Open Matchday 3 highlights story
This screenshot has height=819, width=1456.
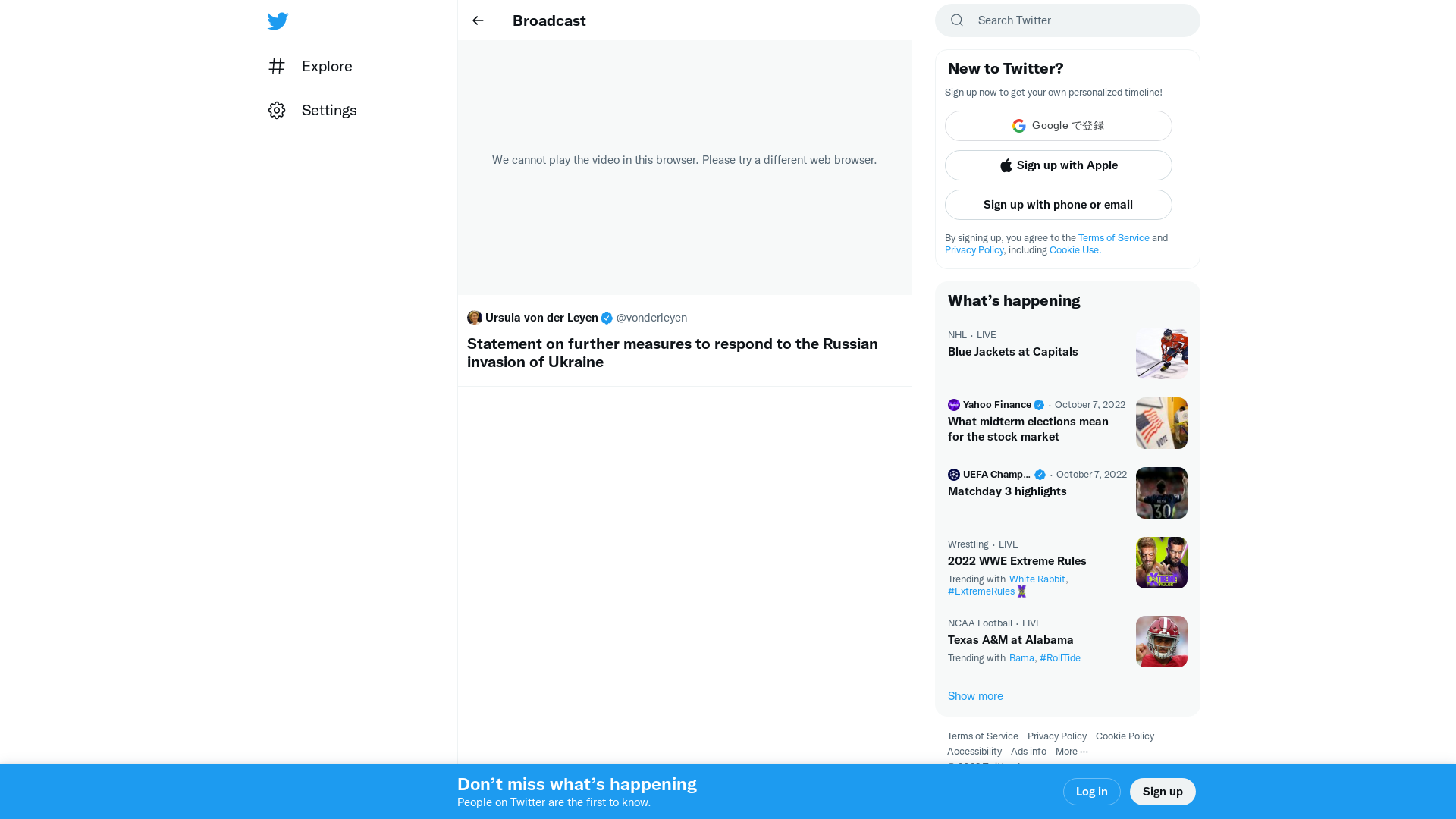(1007, 491)
